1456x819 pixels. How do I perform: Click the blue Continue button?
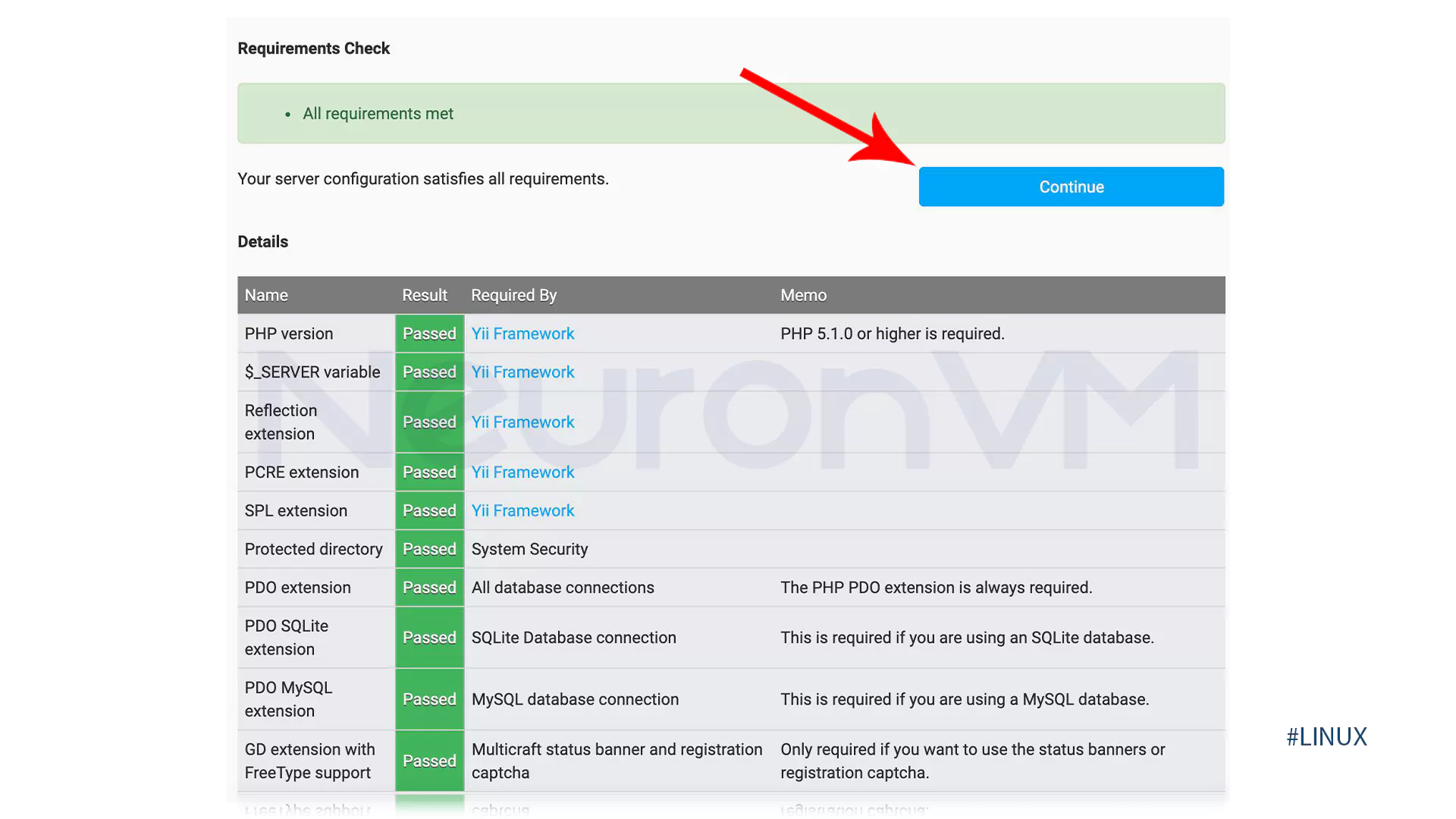[x=1071, y=187]
